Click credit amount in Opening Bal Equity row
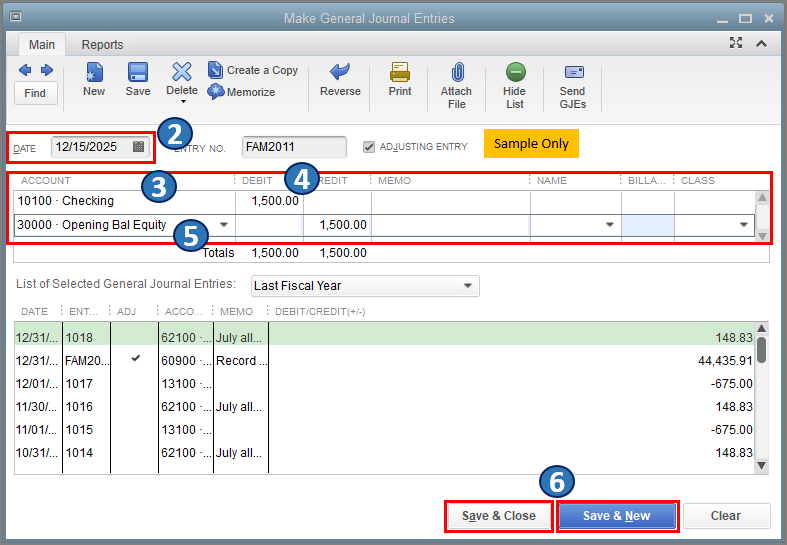787x545 pixels. (x=343, y=225)
